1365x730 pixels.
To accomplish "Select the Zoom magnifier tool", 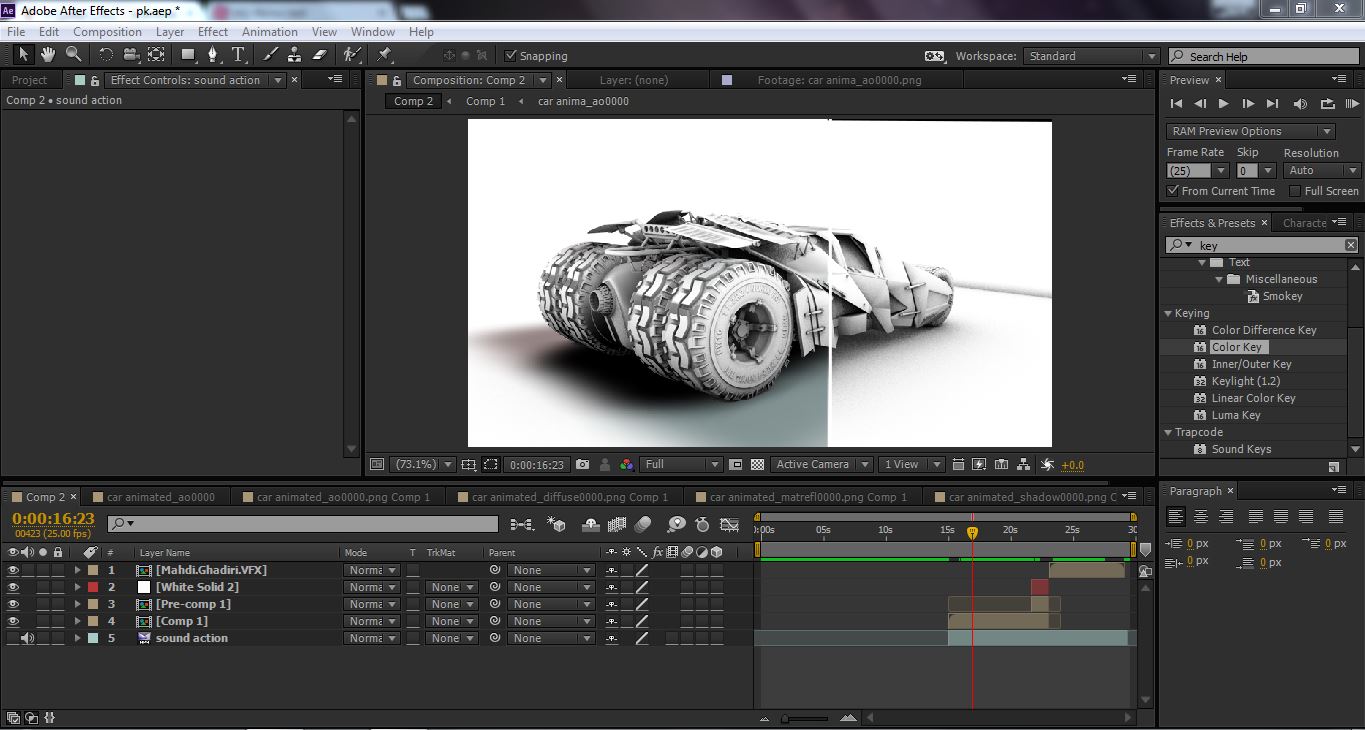I will 74,54.
